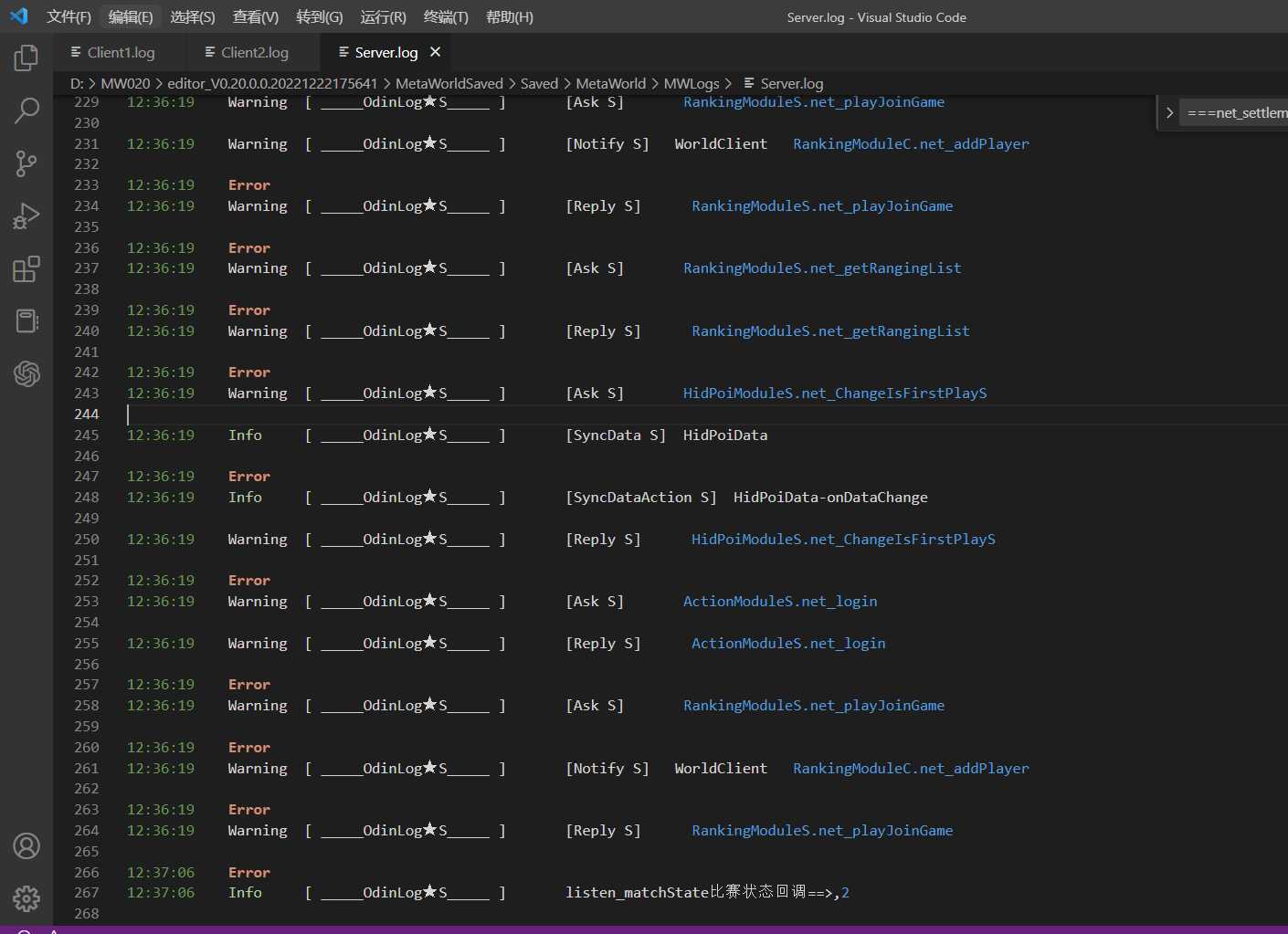Open the 查看(V) menu
The width and height of the screenshot is (1288, 934).
(255, 17)
